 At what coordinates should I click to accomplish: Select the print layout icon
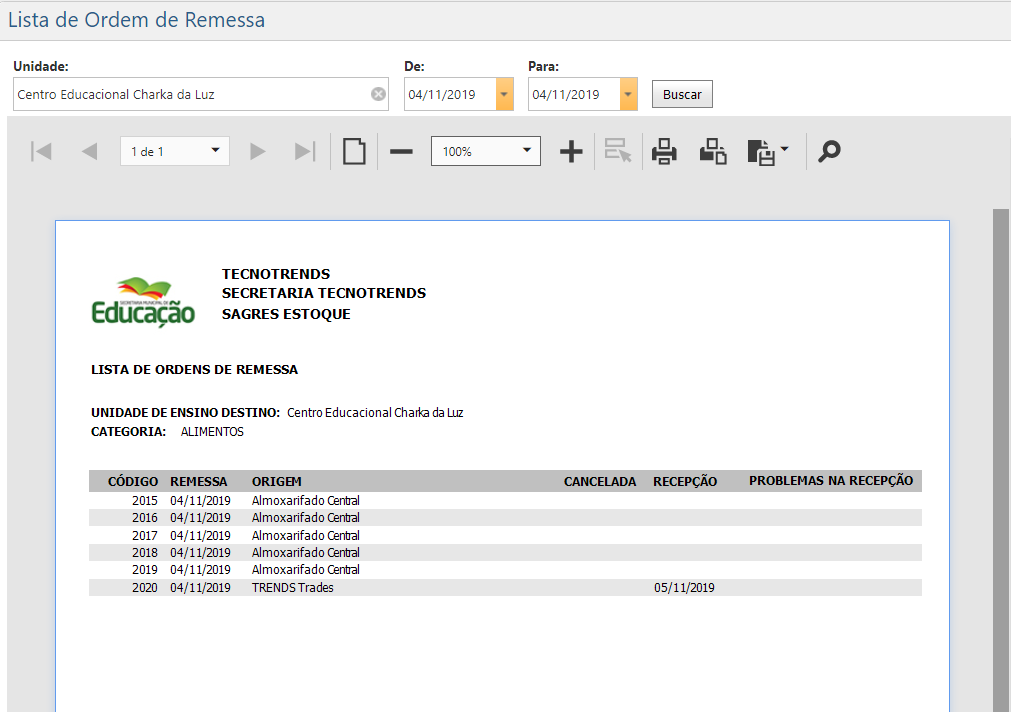point(713,151)
